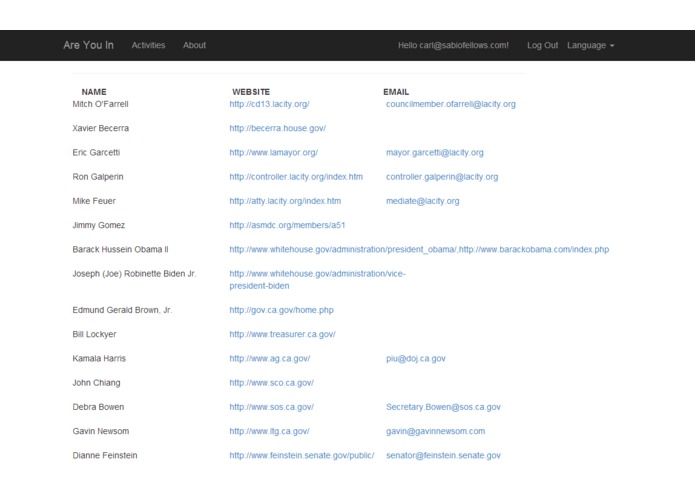
Task: Open vice-president-biden whitehouse link
Action: tap(317, 280)
